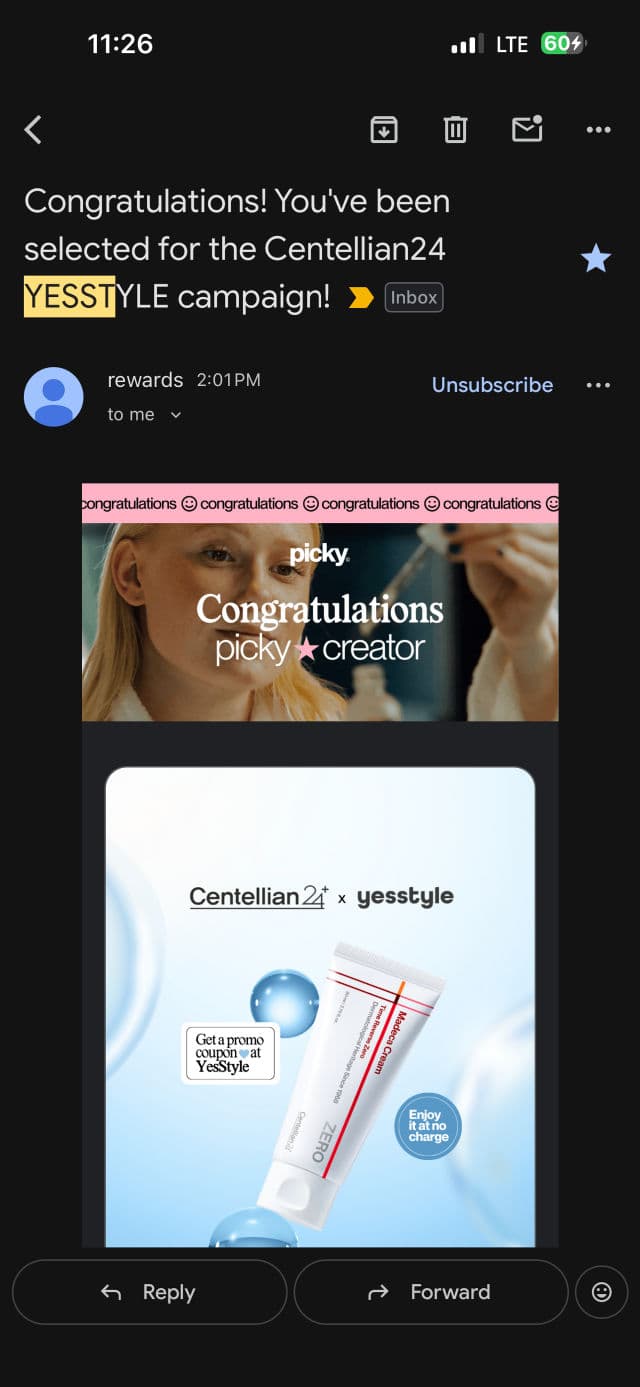Open the Inbox label
Viewport: 640px width, 1387px height.
[x=414, y=297]
